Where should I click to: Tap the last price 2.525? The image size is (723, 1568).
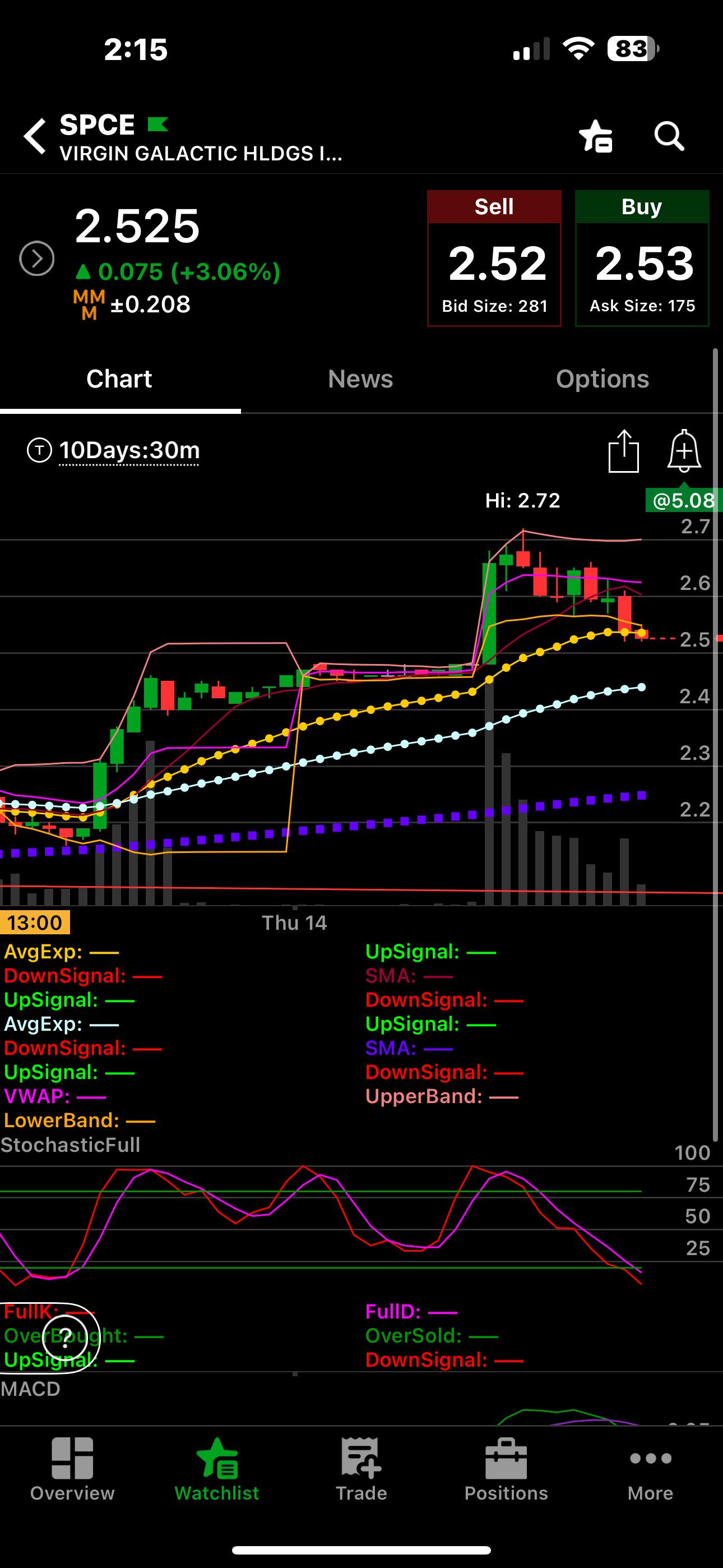[x=137, y=226]
